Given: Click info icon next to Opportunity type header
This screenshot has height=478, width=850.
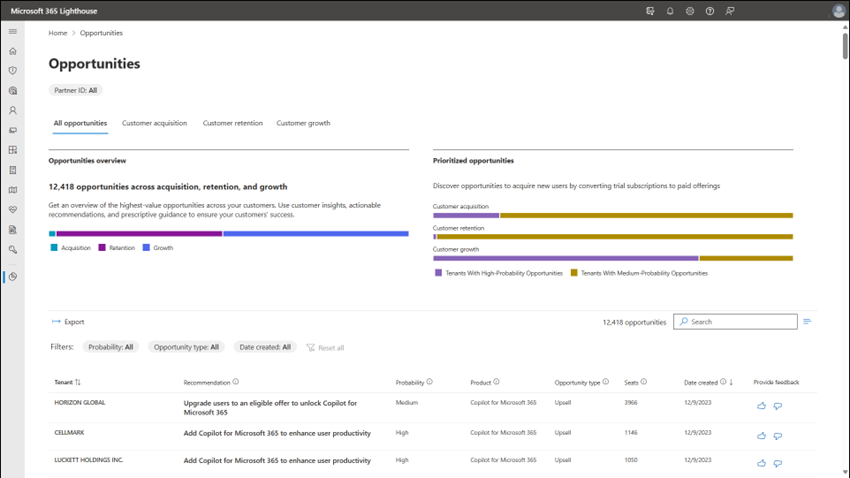Looking at the screenshot, I should tap(606, 382).
